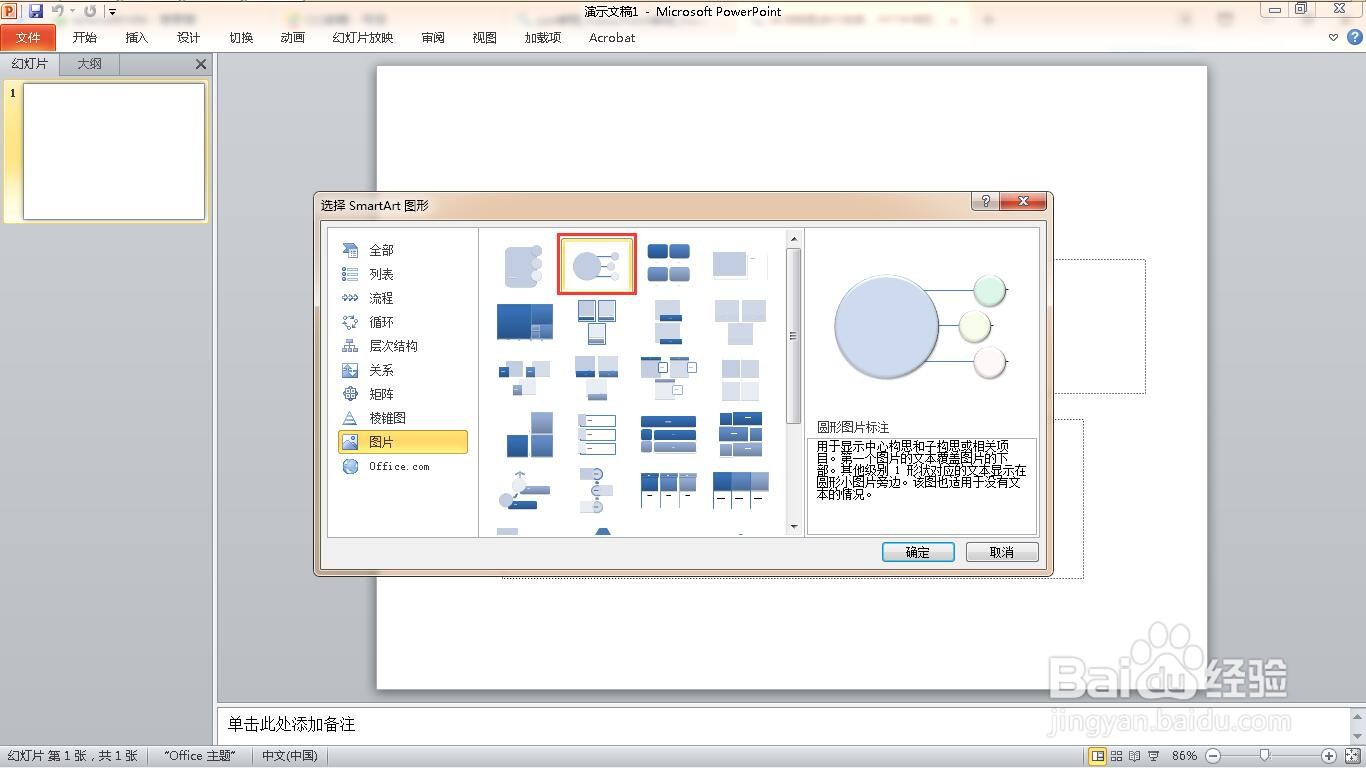Choose the 循环 SmartArt category
This screenshot has width=1366, height=768.
(402, 322)
